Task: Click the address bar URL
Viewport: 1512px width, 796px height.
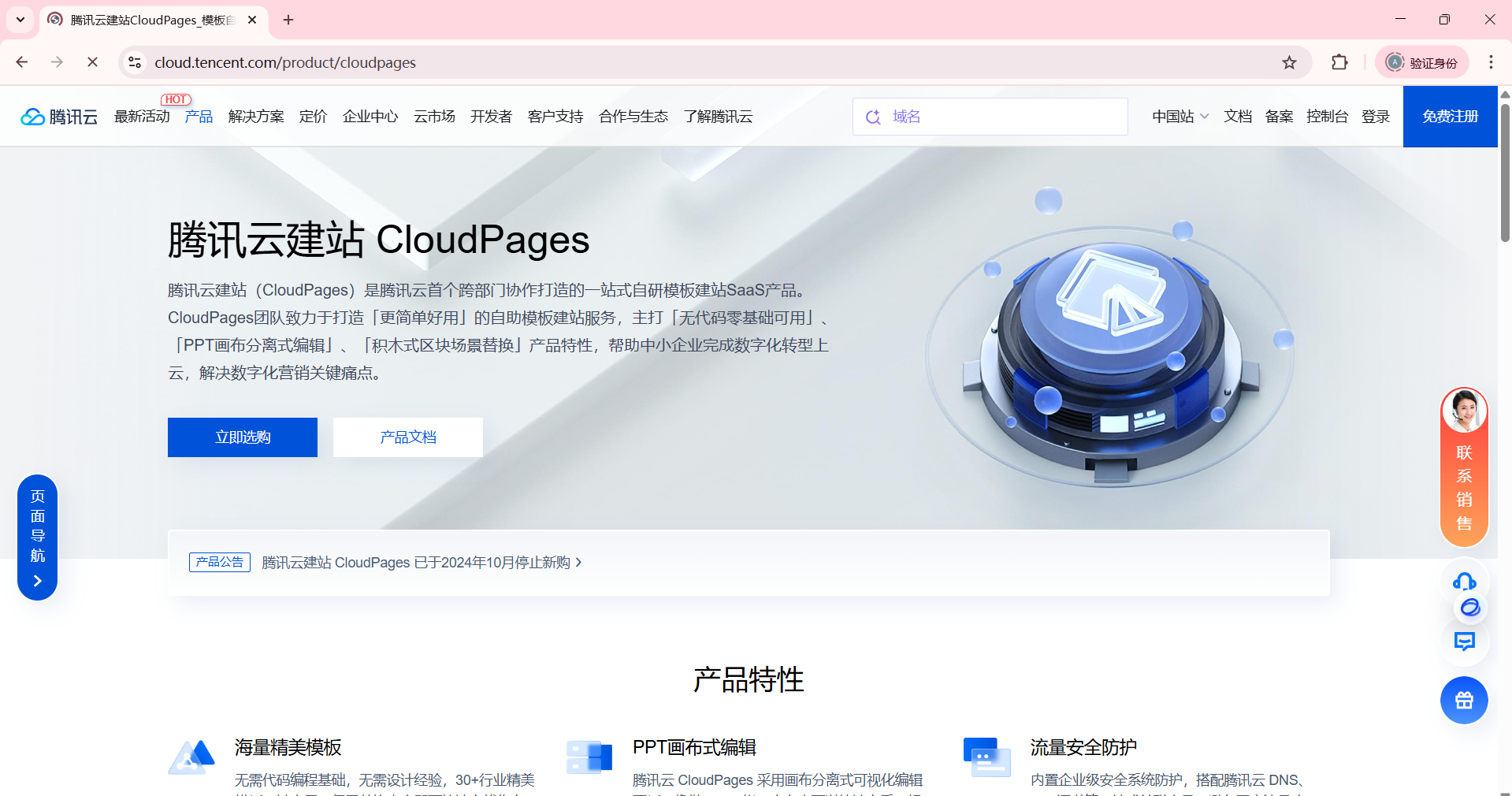Action: [285, 62]
